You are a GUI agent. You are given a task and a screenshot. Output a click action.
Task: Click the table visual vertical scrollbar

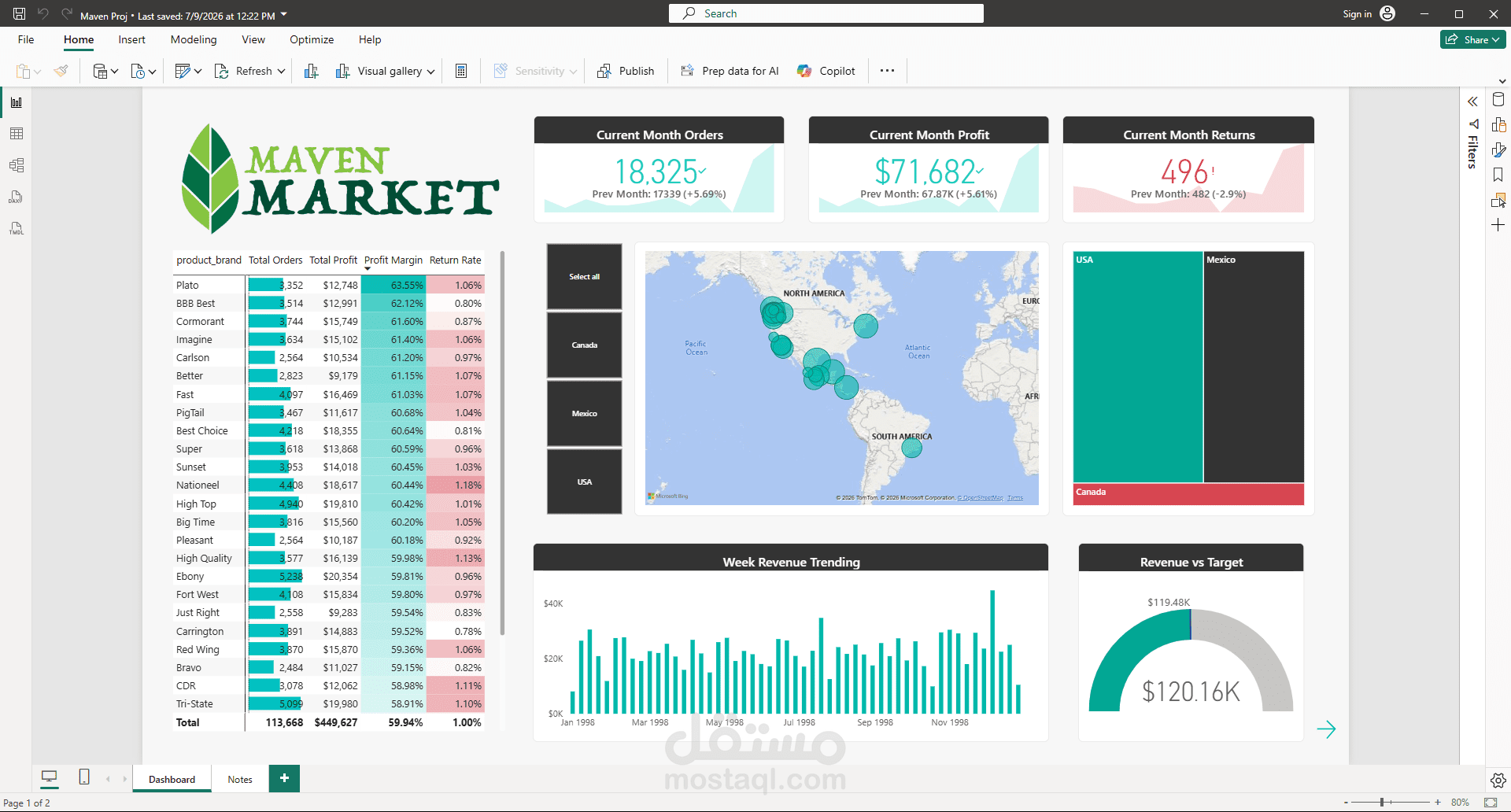click(x=502, y=443)
